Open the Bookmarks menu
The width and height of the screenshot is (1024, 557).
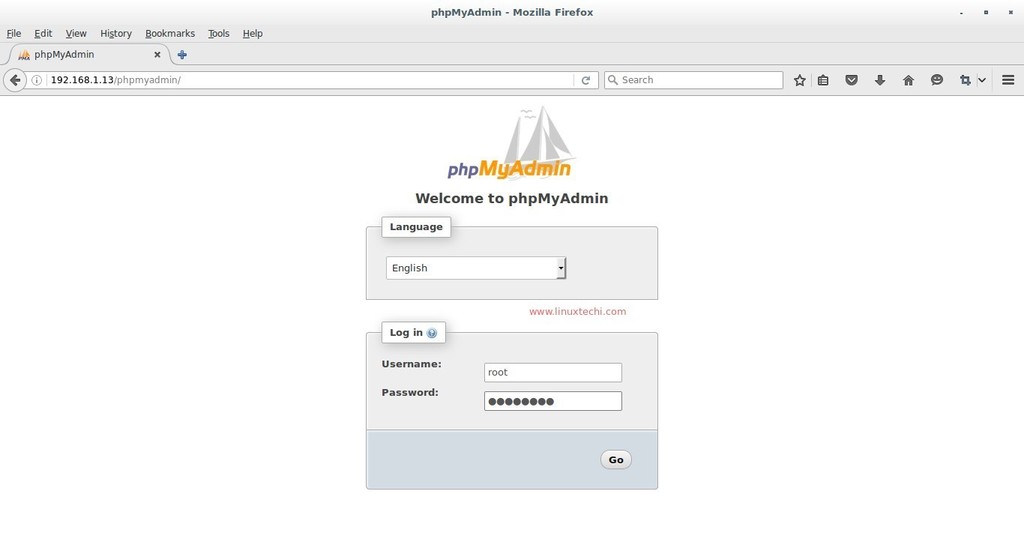170,33
